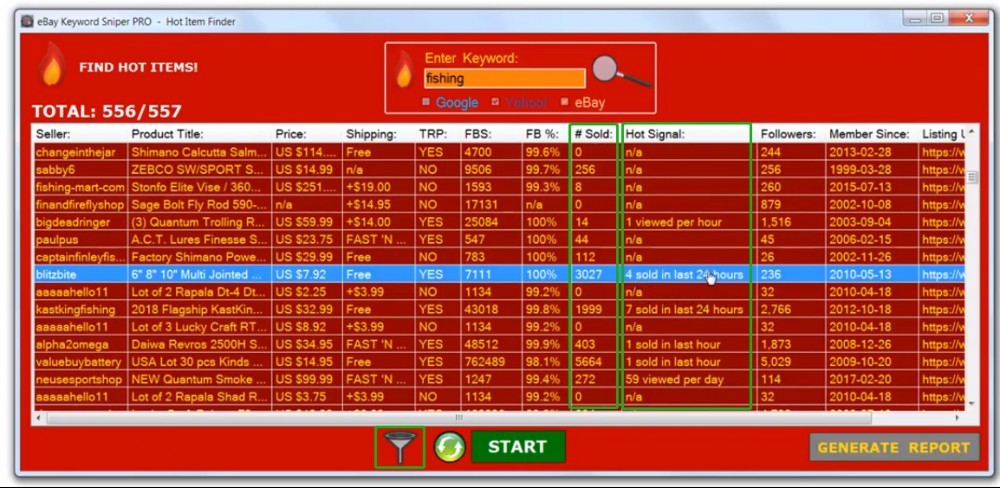1000x488 pixels.
Task: Click the funnel filter icon
Action: [x=399, y=448]
